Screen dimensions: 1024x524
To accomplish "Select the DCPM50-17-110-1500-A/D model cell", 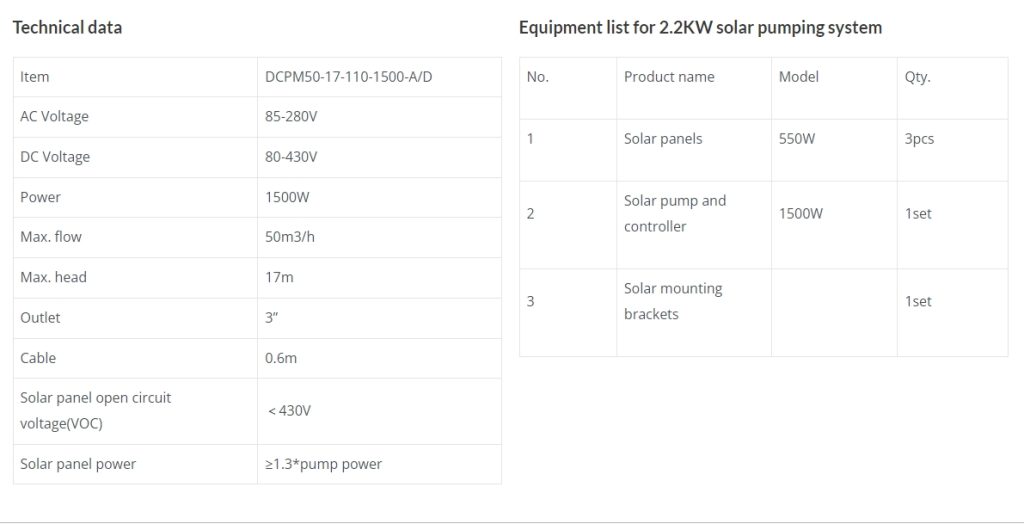I will [x=379, y=77].
